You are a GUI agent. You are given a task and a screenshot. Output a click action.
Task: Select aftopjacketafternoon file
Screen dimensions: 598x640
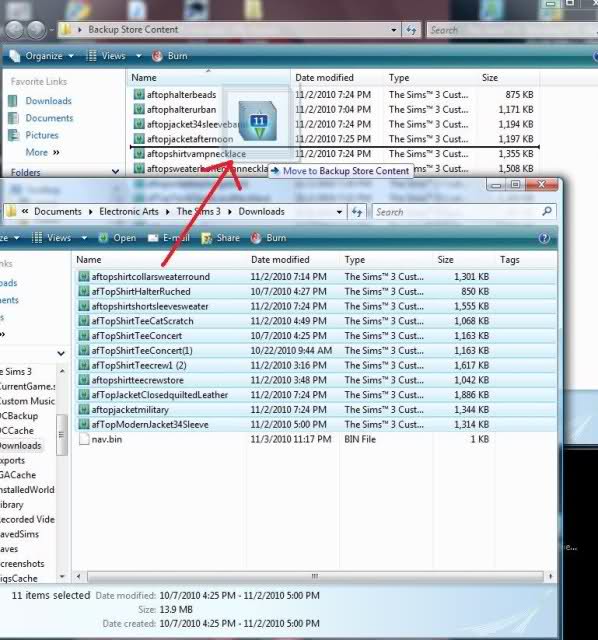[x=190, y=139]
